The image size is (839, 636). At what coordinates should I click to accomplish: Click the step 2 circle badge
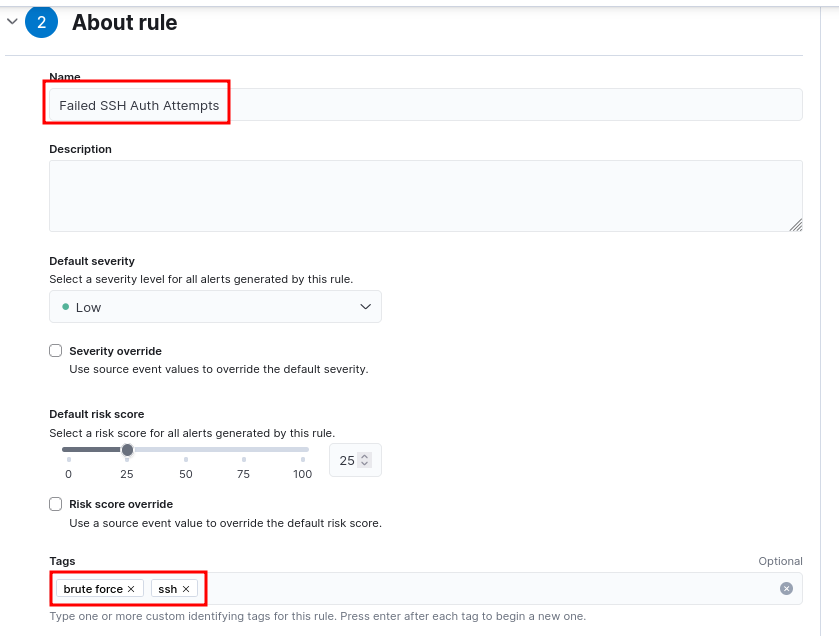(x=41, y=22)
